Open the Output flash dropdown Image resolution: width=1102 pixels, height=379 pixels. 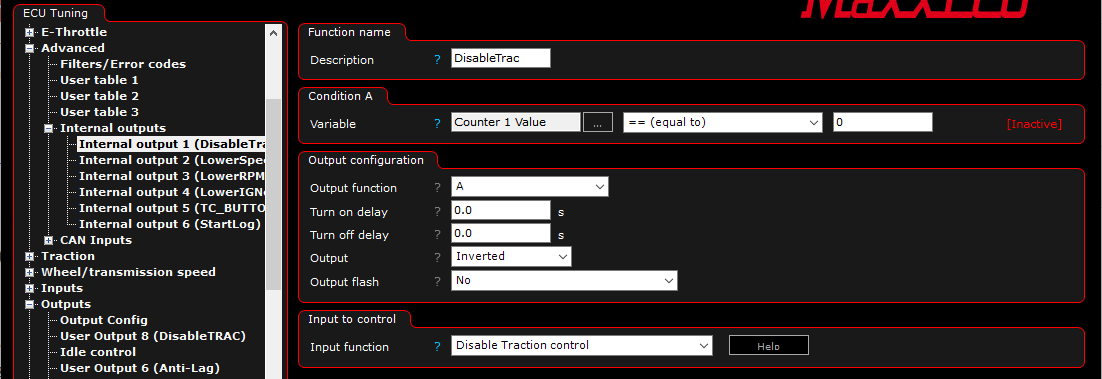564,281
